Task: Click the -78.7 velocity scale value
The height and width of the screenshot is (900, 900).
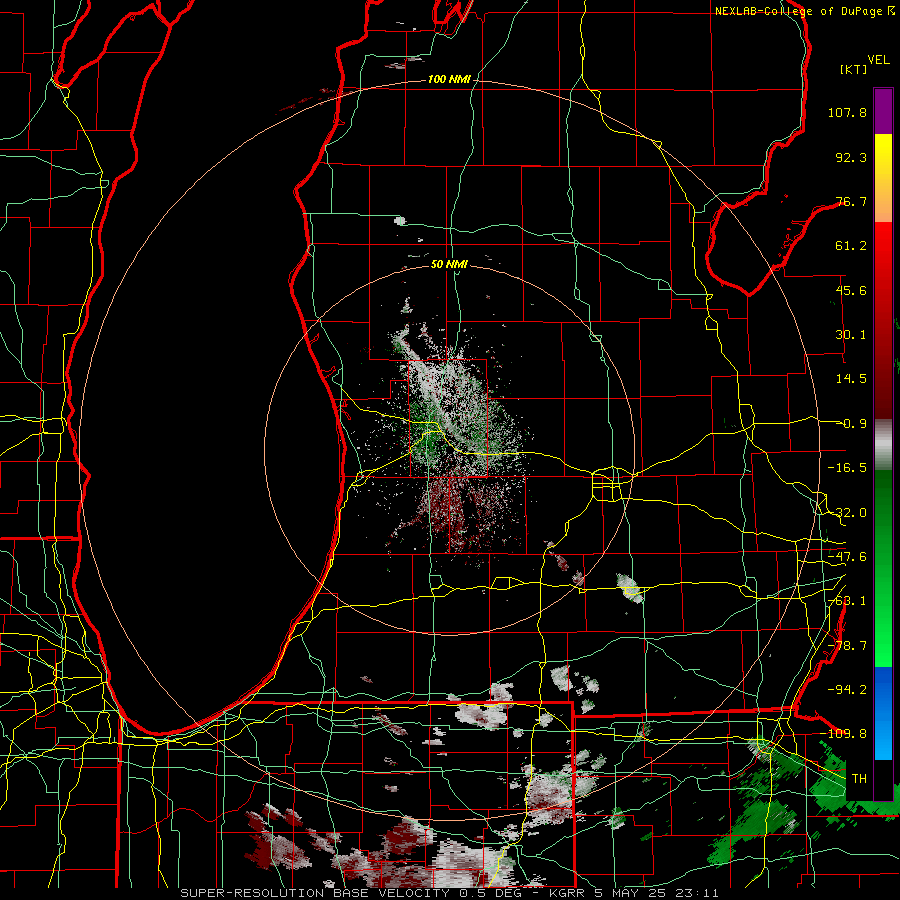Action: tap(847, 646)
